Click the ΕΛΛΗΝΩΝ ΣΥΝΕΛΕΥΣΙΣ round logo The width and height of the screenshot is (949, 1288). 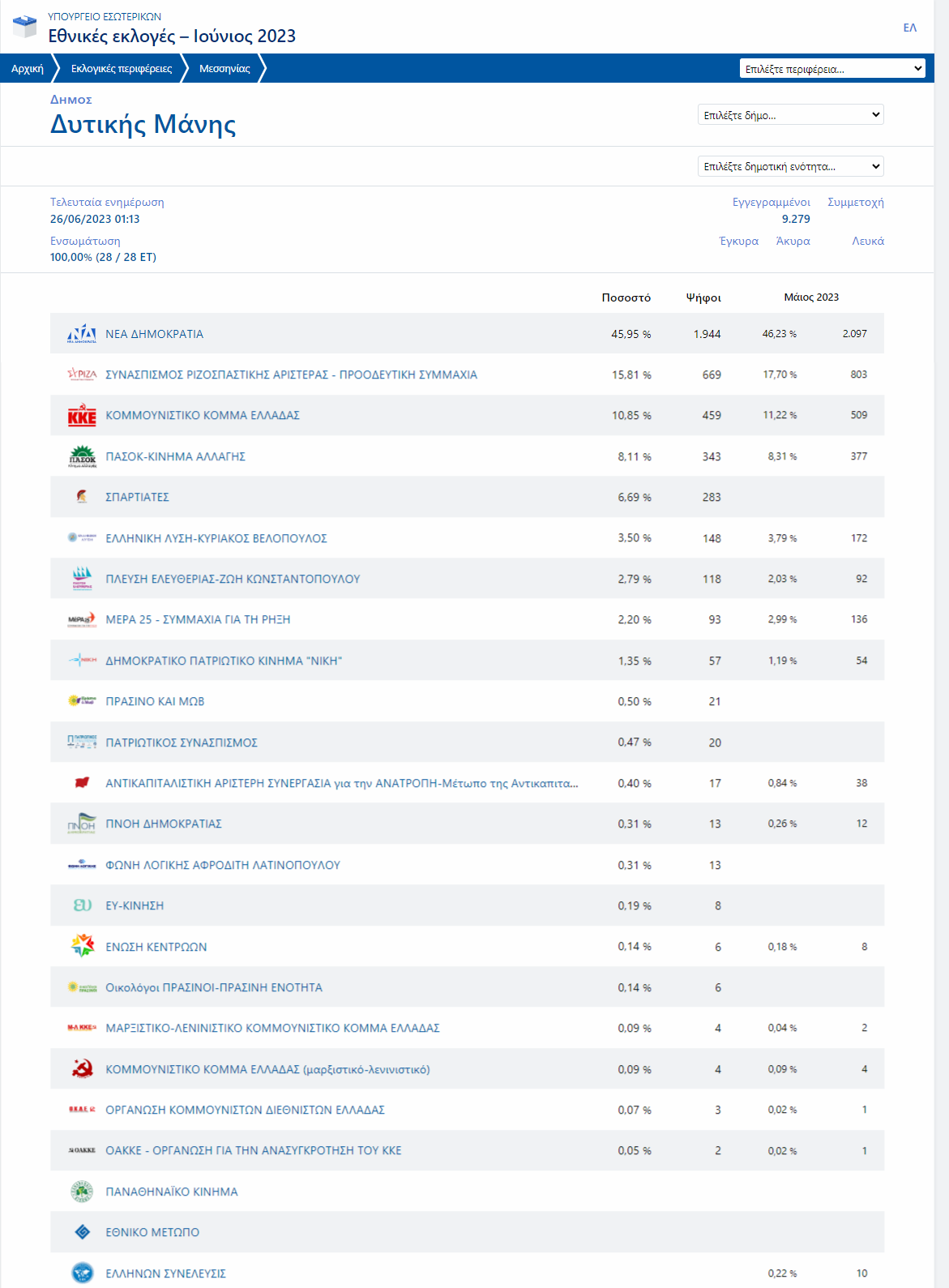82,1273
